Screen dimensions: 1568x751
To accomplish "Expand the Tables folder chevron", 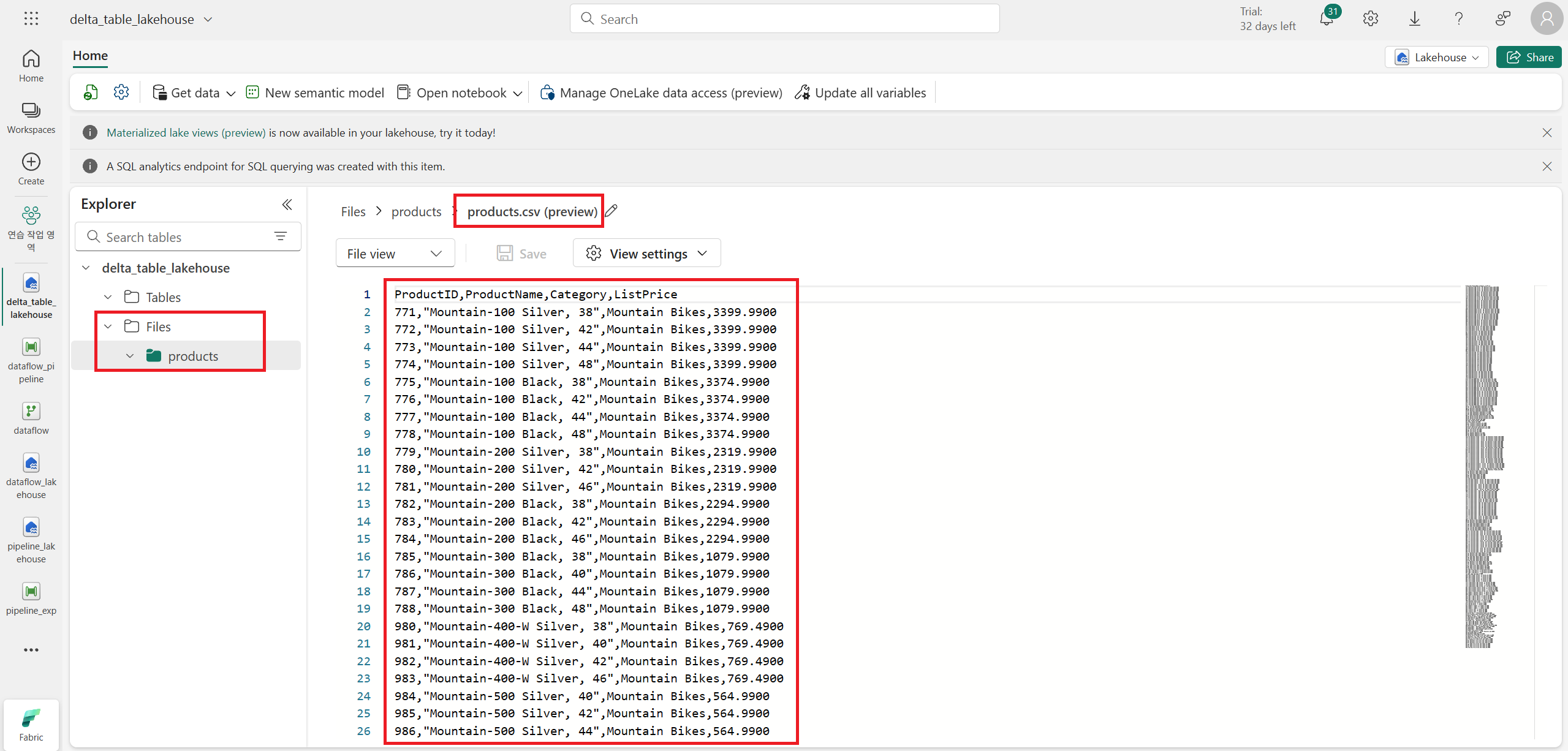I will (x=108, y=297).
